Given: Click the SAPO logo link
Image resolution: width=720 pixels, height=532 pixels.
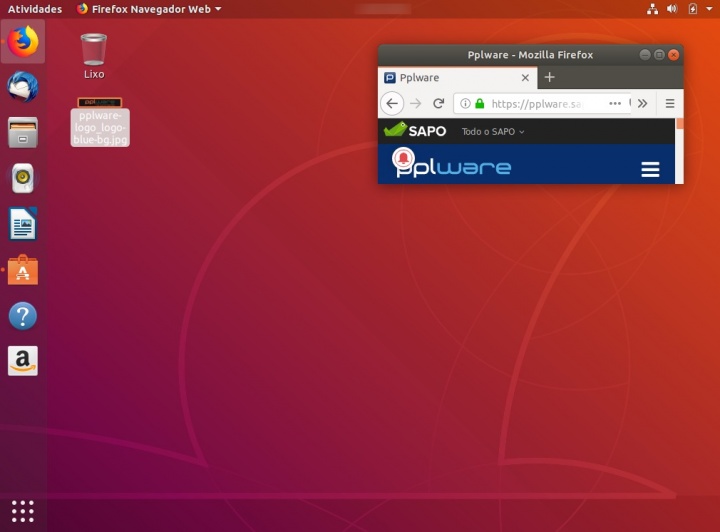Looking at the screenshot, I should pos(415,131).
